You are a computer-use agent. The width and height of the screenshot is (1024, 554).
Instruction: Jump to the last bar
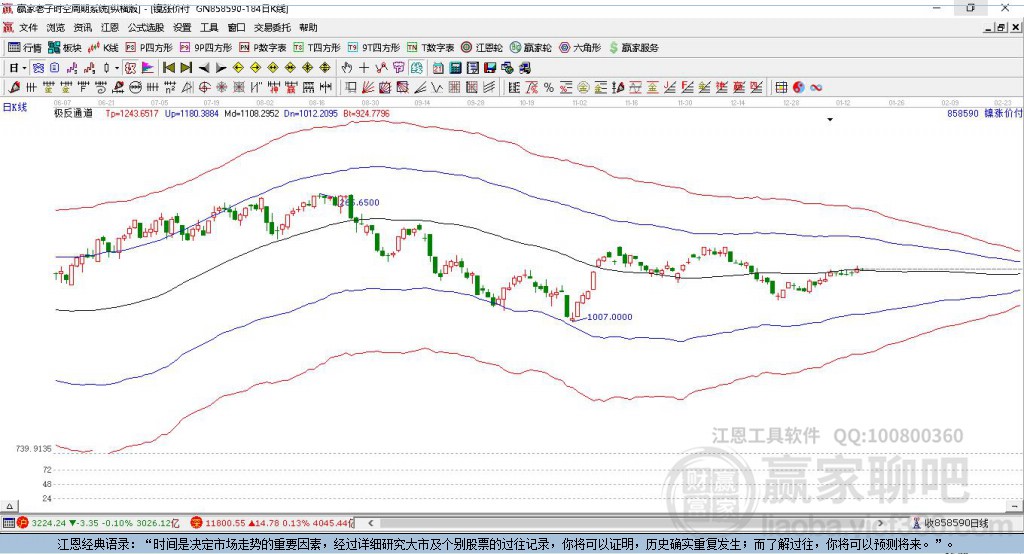pos(186,68)
